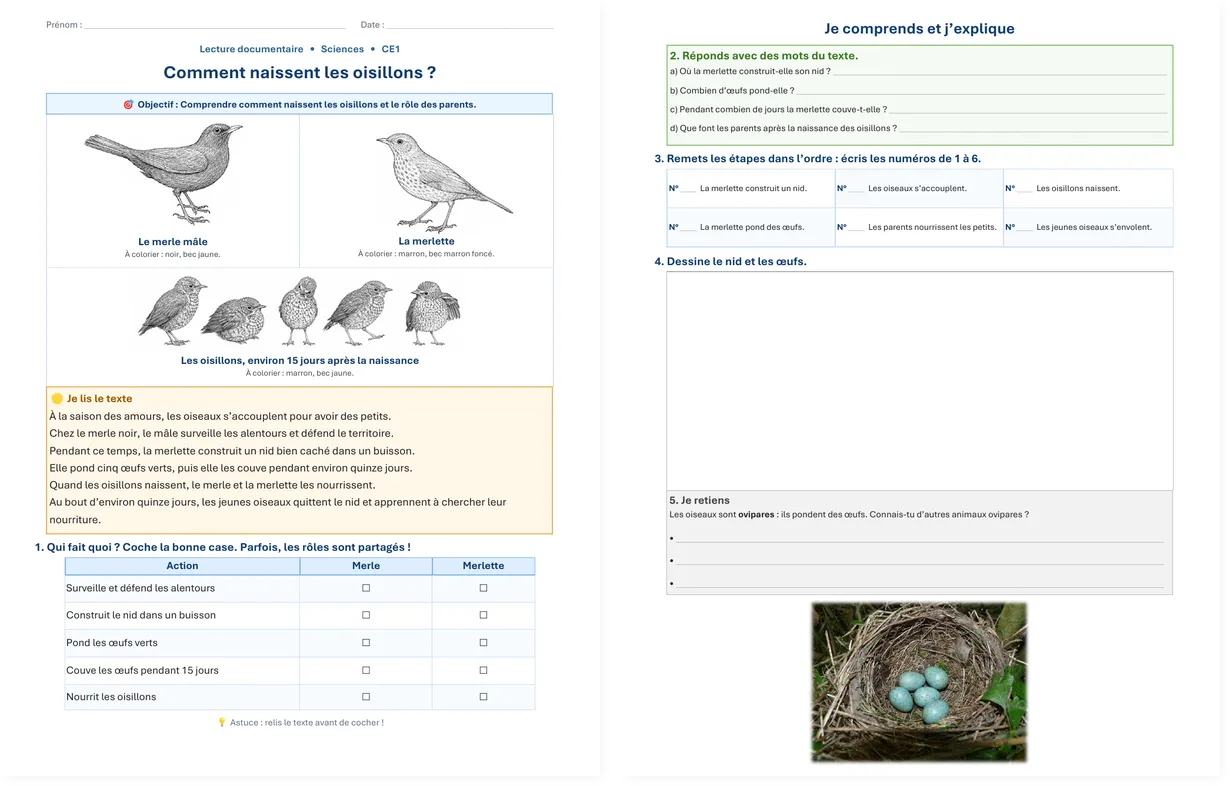Click the N° blank for 'La merlette construit un nid.'
The width and height of the screenshot is (1230, 786).
pyautogui.click(x=688, y=189)
